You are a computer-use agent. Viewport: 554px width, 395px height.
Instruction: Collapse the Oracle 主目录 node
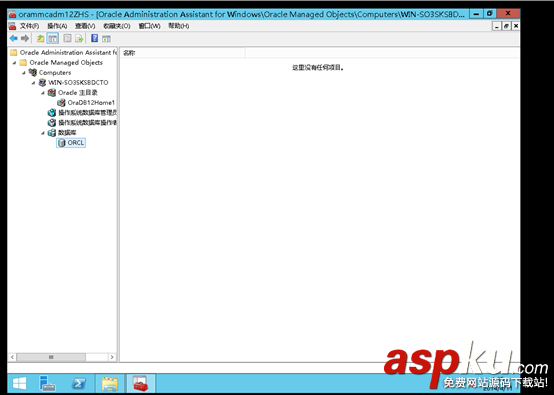[43, 93]
